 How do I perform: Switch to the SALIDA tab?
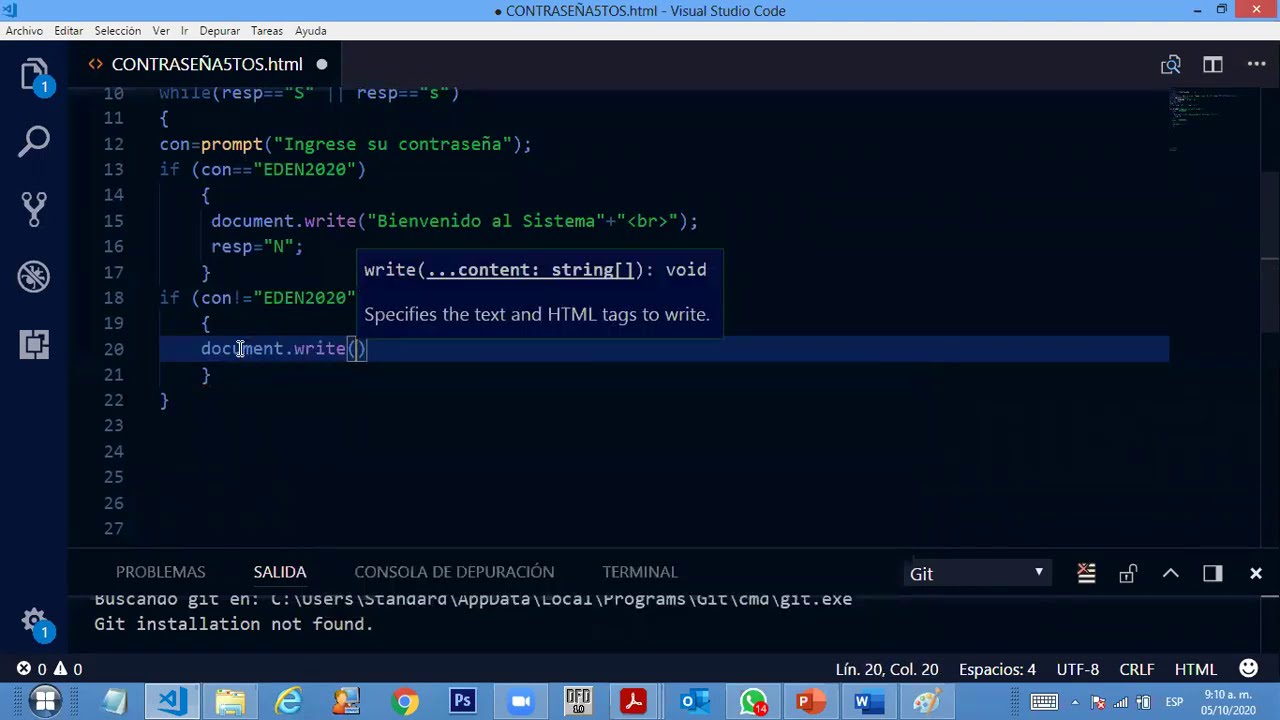(x=280, y=572)
